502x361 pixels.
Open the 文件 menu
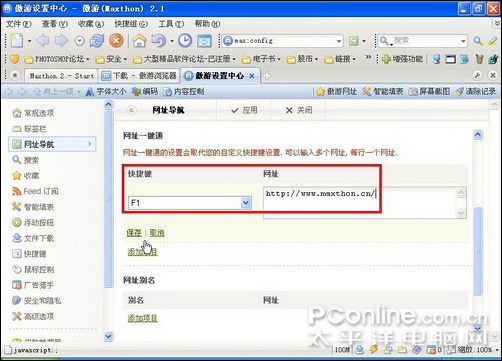19,24
